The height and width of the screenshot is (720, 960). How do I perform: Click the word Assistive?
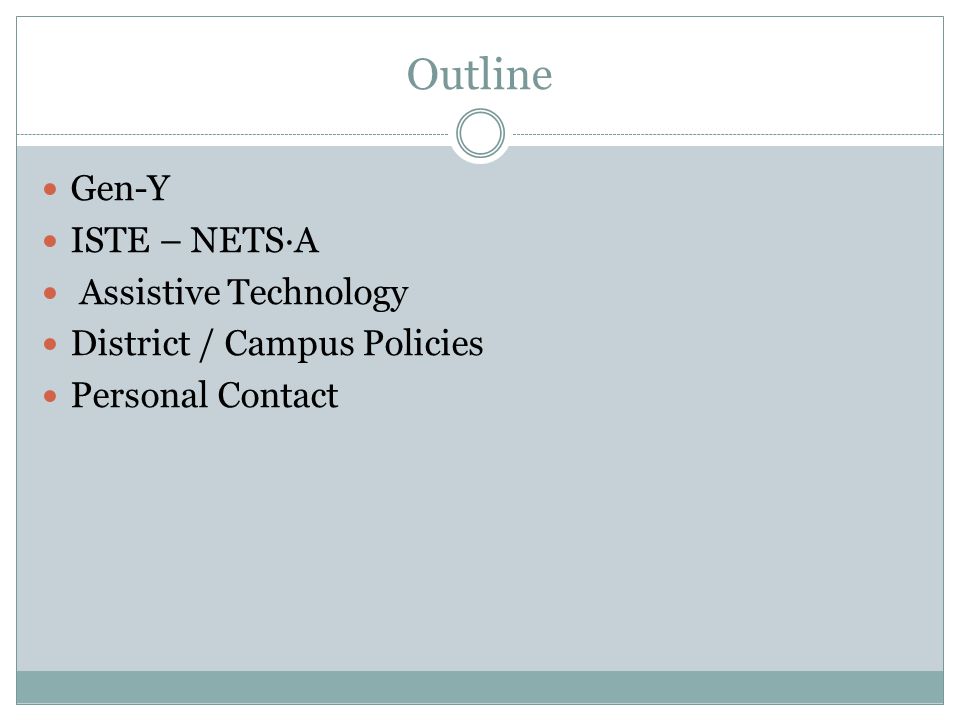click(150, 292)
